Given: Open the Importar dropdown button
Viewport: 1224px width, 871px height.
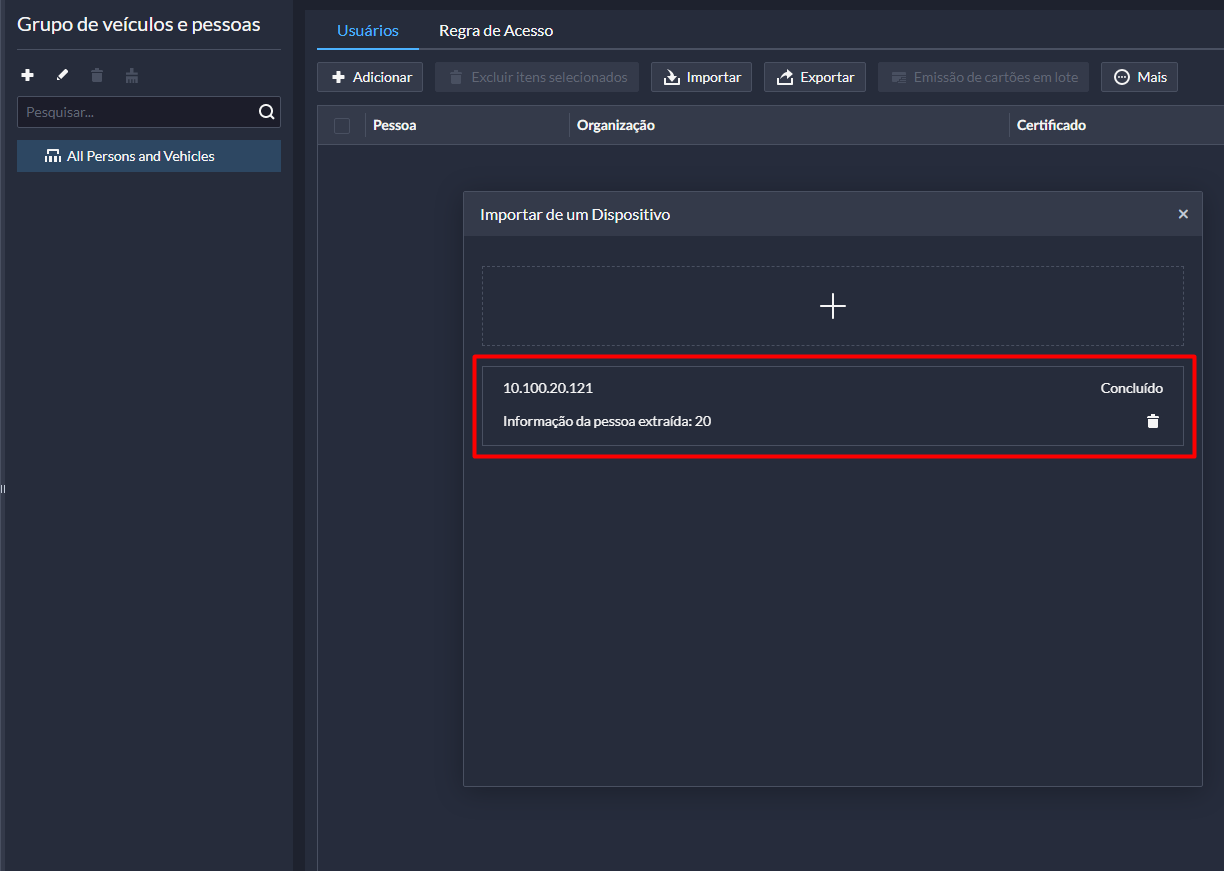Looking at the screenshot, I should click(701, 77).
